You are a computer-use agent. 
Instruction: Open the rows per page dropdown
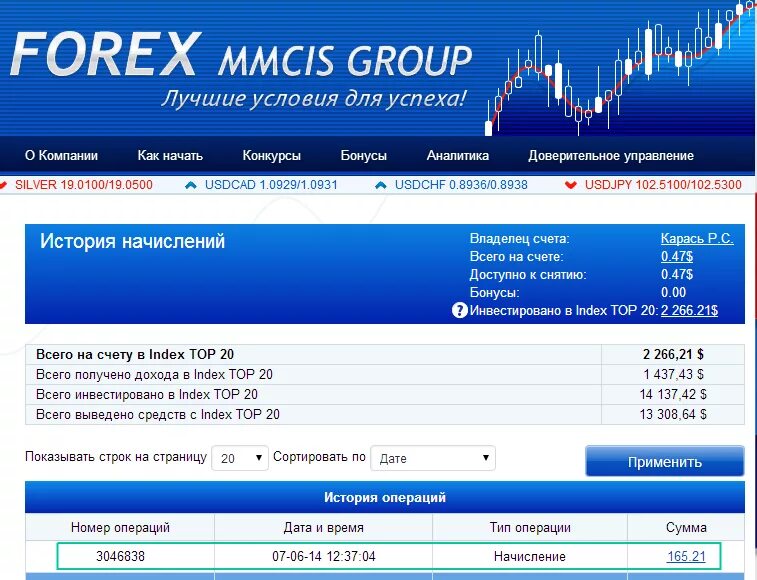pos(240,458)
